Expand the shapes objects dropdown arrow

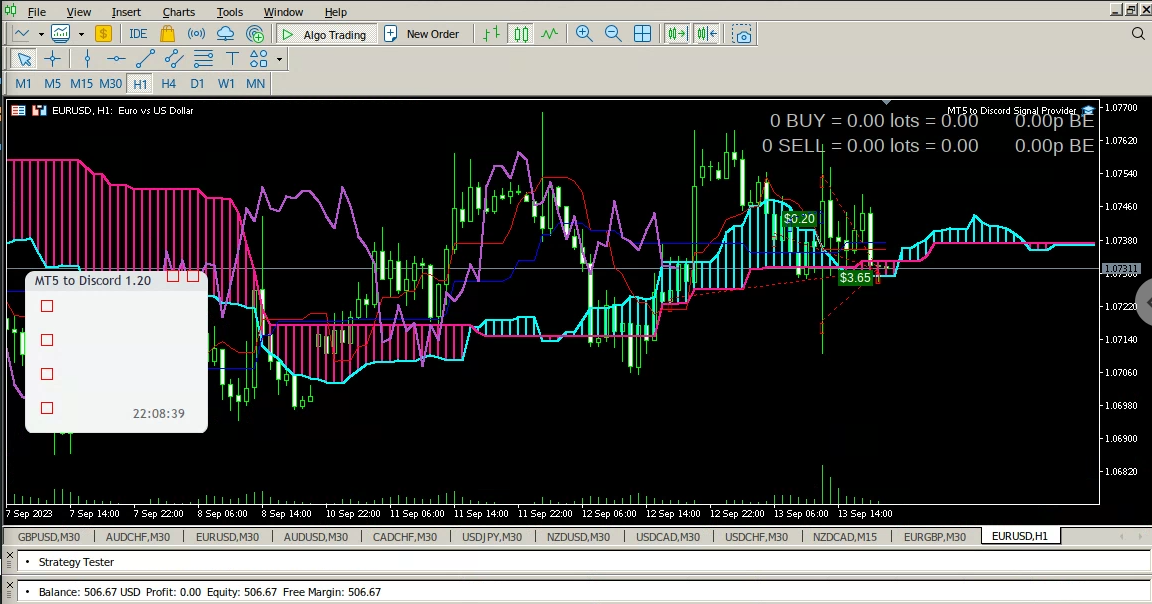[279, 59]
